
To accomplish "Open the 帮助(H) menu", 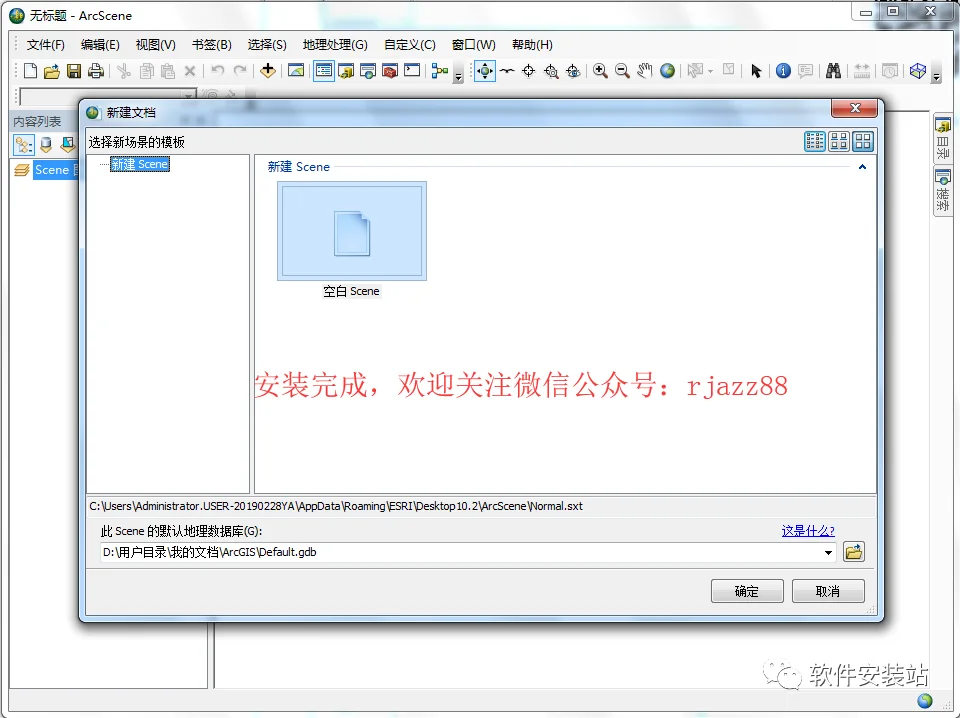I will (532, 45).
